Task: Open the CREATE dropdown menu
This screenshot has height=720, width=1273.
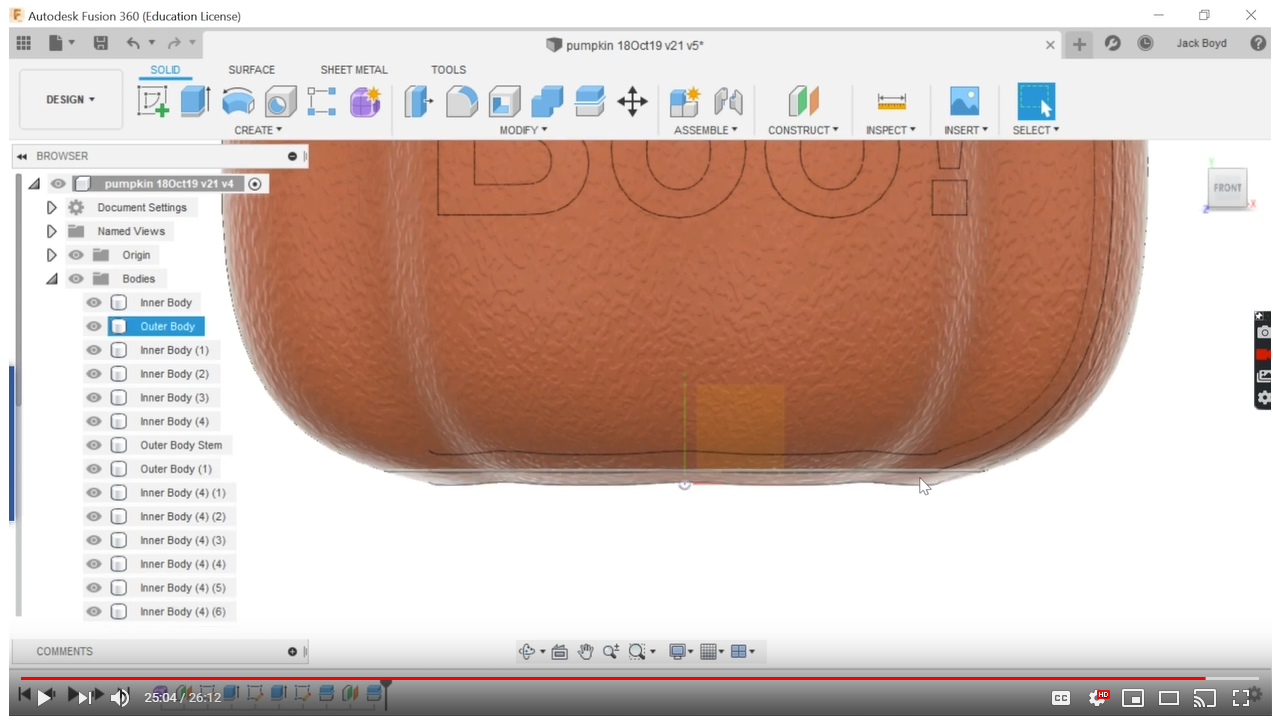Action: point(258,130)
